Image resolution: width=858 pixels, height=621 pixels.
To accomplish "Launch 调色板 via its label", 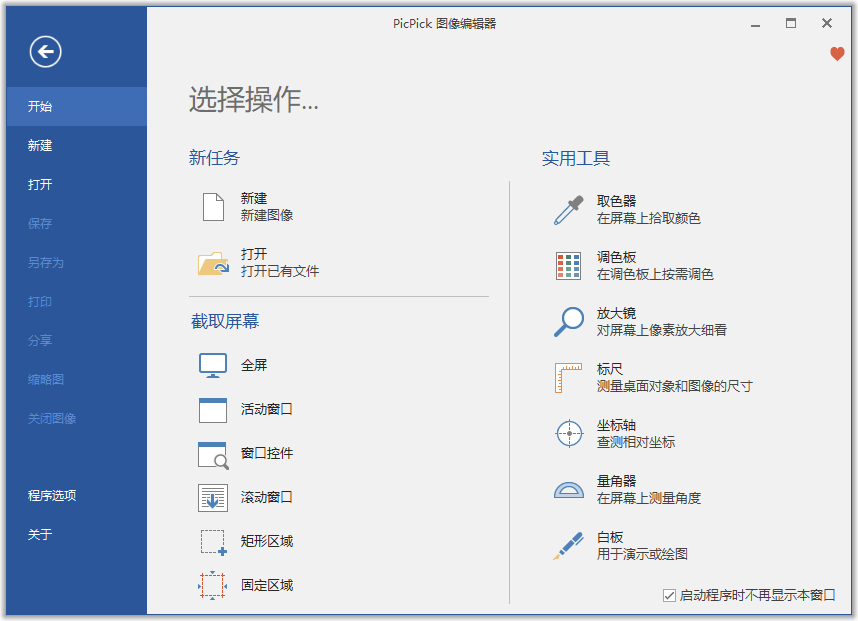I will 617,257.
